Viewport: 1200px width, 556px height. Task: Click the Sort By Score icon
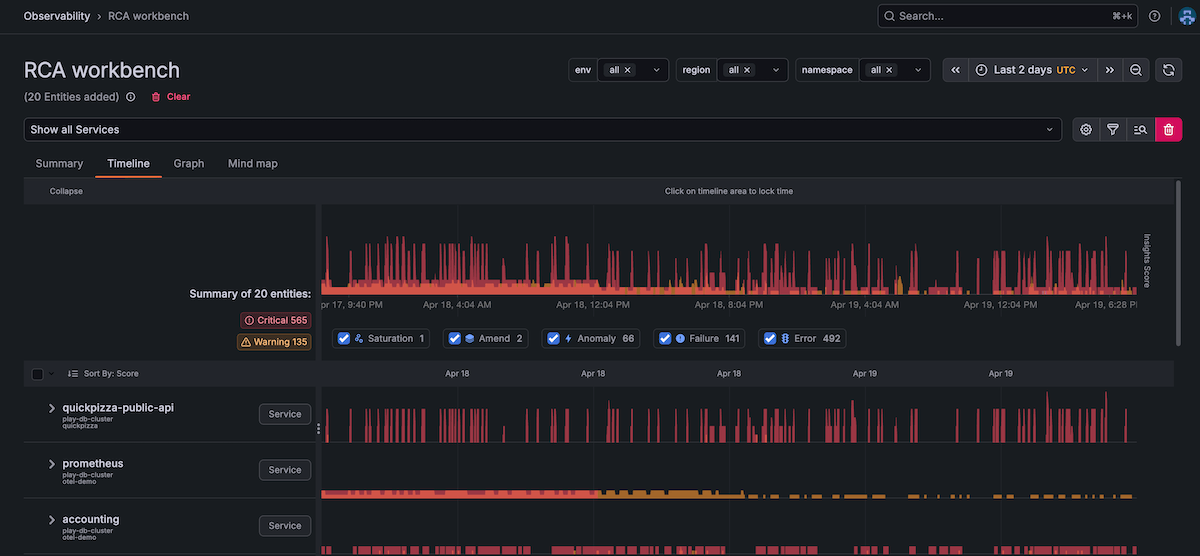[72, 374]
